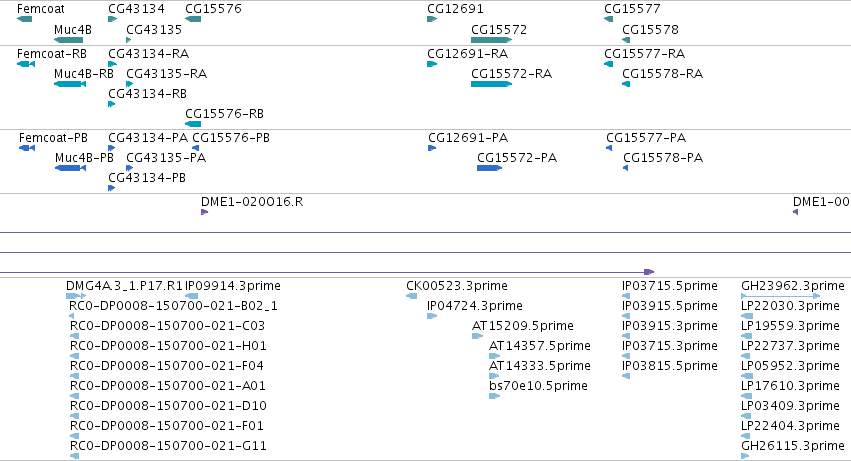Image resolution: width=851 pixels, height=461 pixels.
Task: Open the CG12691 gene label
Action: pos(455,9)
